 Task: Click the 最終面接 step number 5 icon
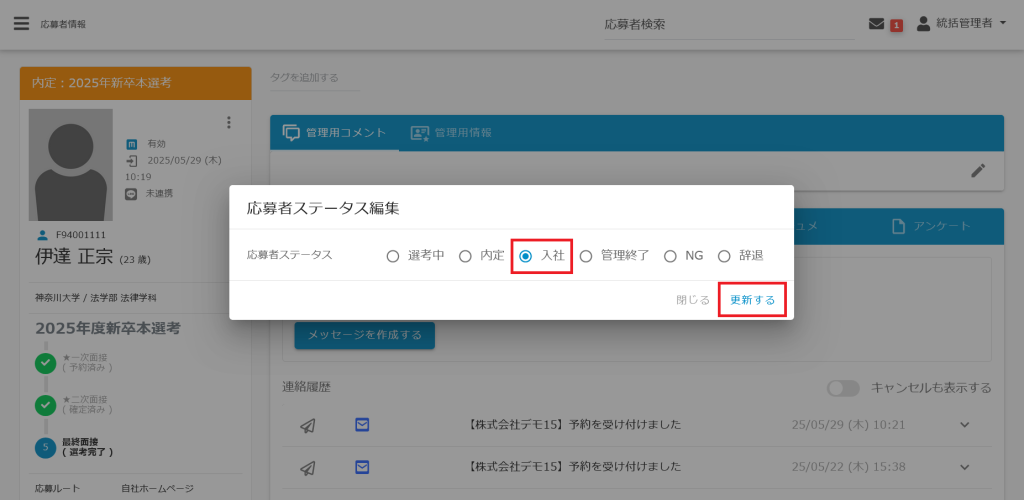coord(45,447)
